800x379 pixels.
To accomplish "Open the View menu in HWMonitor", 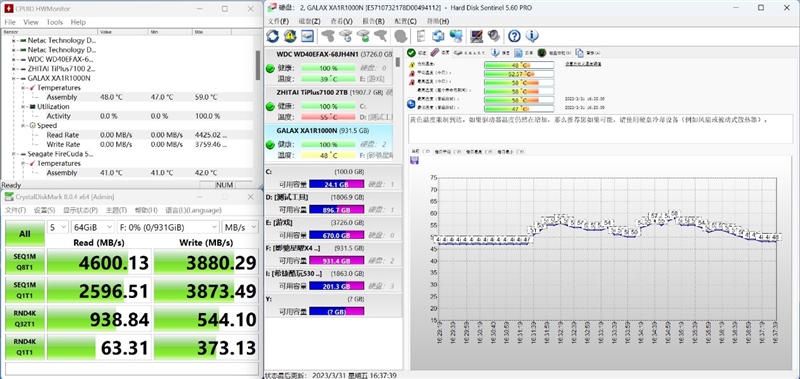I will coord(31,22).
